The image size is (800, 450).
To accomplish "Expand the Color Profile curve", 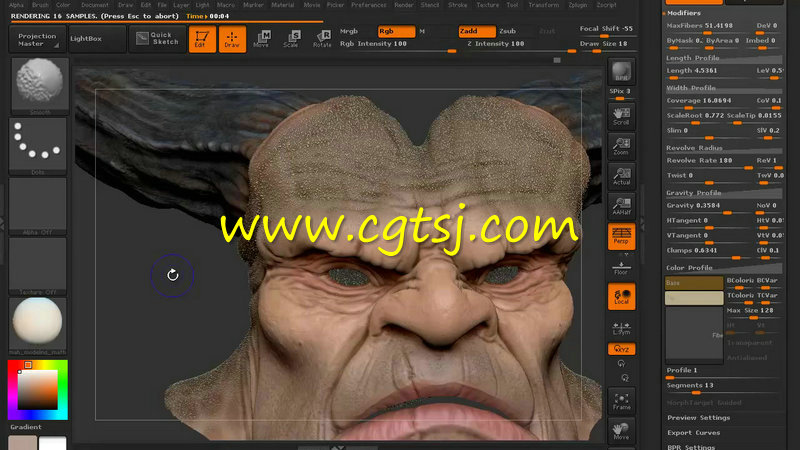I will 723,268.
